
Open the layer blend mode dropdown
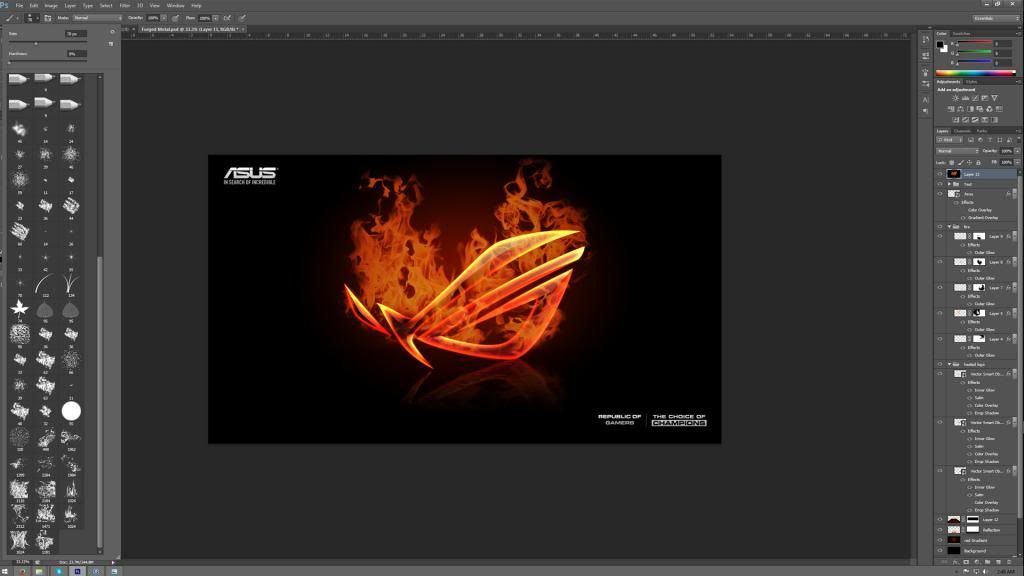958,151
